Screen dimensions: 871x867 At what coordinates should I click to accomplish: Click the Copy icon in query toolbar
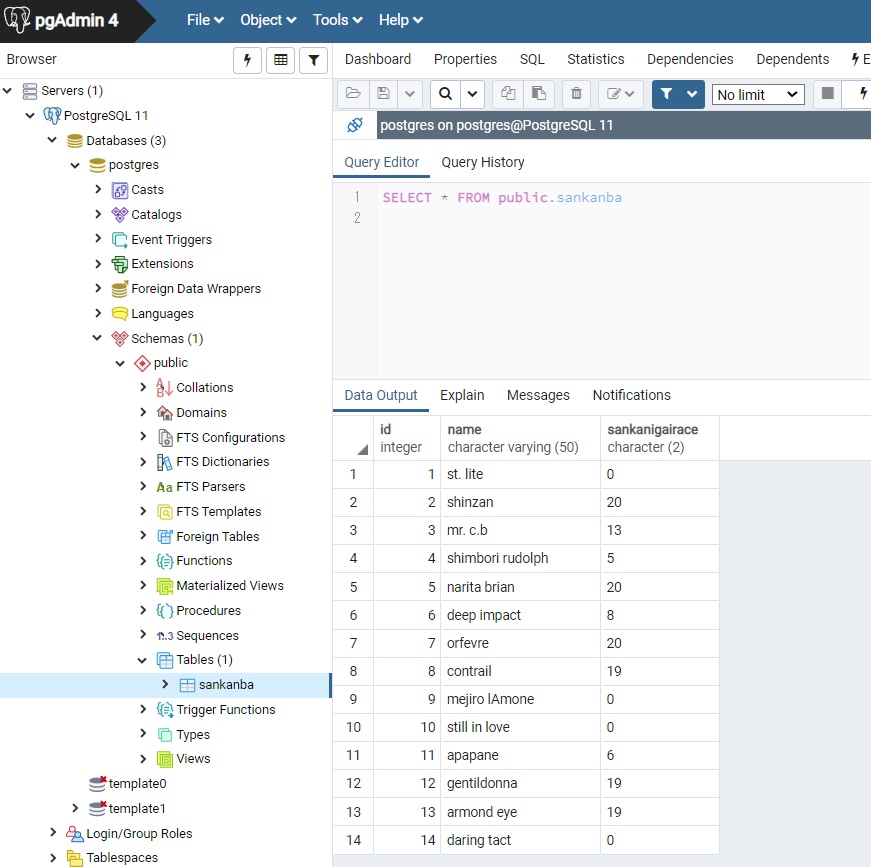click(x=508, y=93)
